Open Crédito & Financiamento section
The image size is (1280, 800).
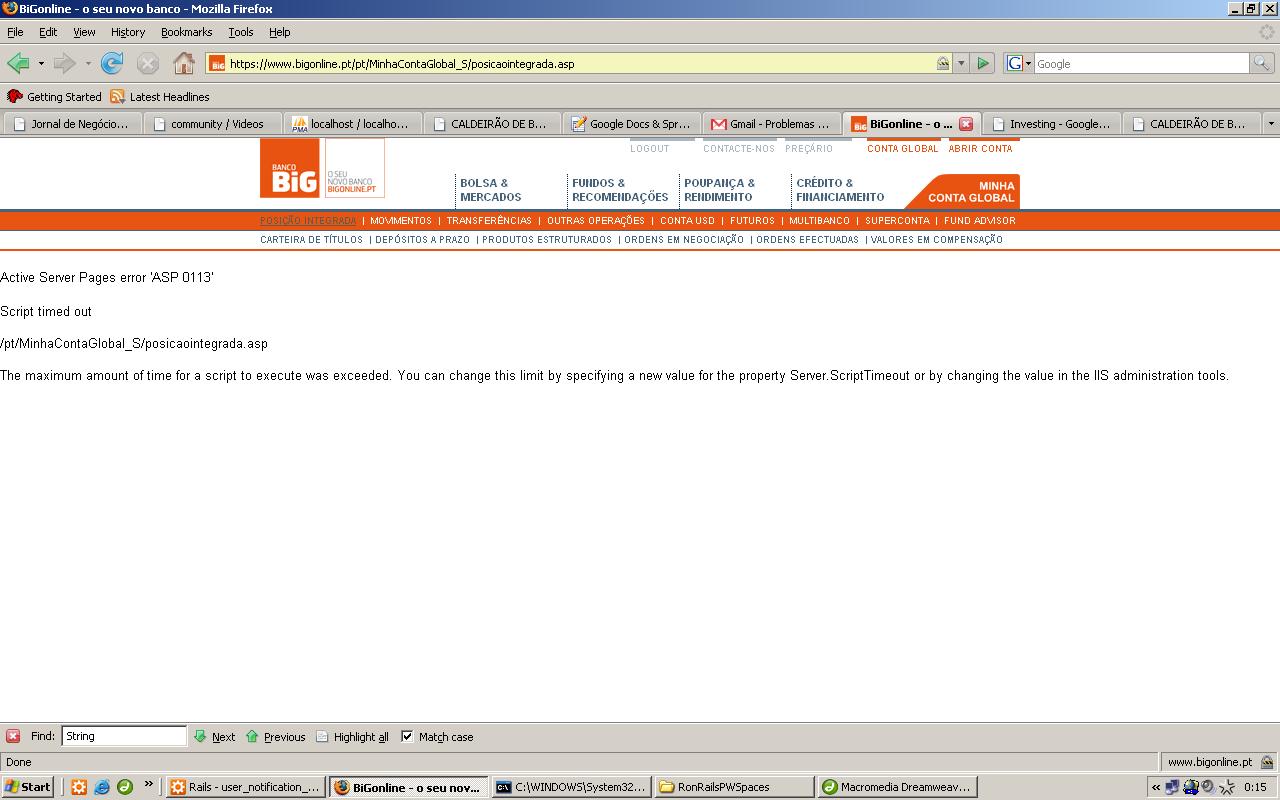[840, 190]
